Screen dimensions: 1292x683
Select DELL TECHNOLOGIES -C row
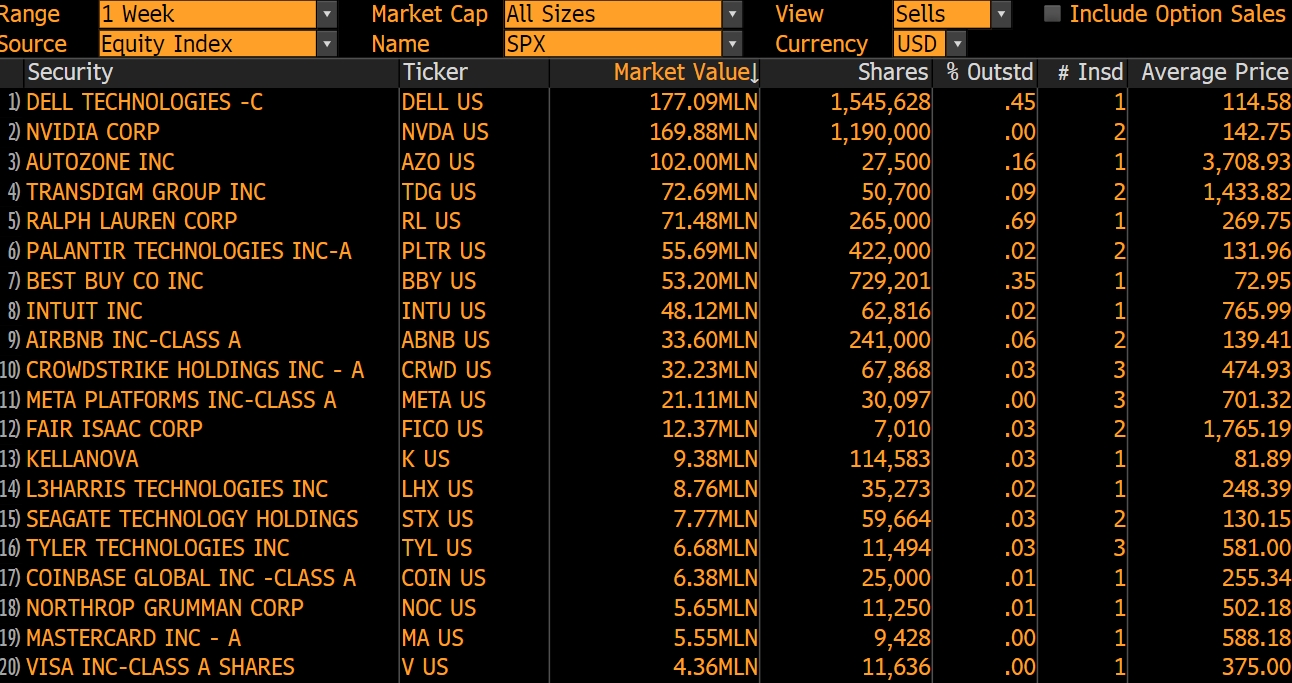646,102
